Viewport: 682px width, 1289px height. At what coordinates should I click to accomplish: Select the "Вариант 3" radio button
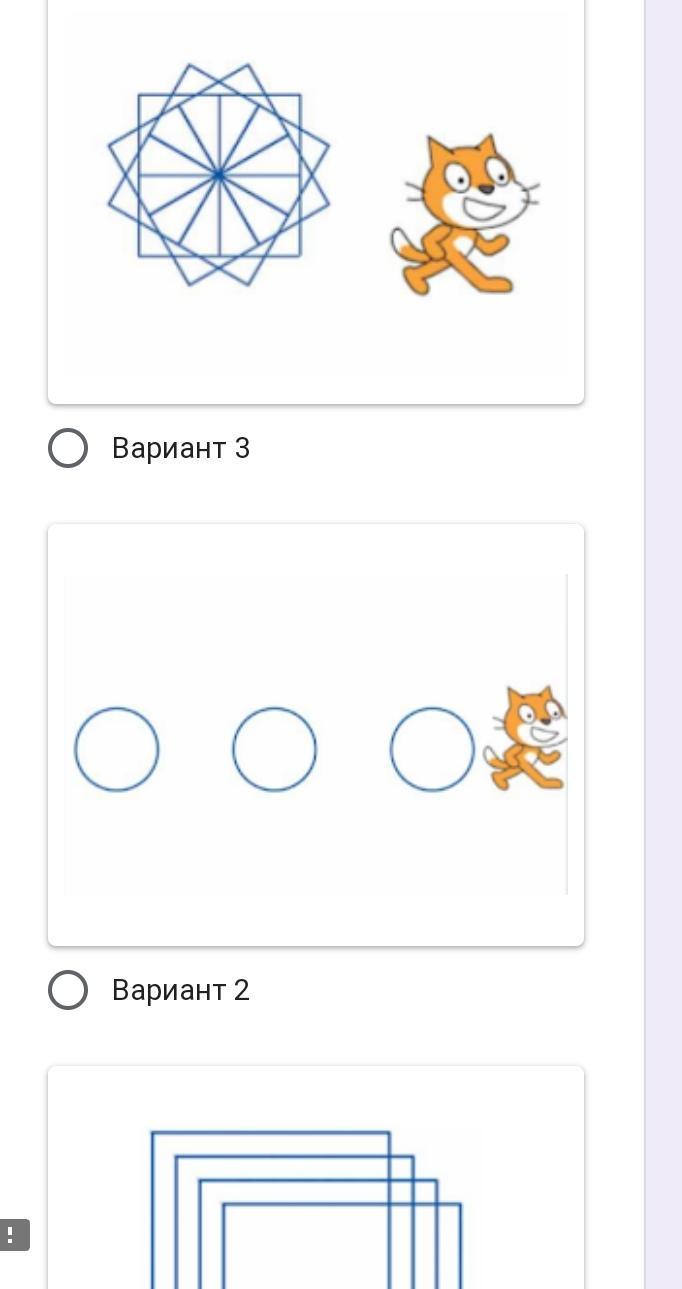pyautogui.click(x=68, y=448)
